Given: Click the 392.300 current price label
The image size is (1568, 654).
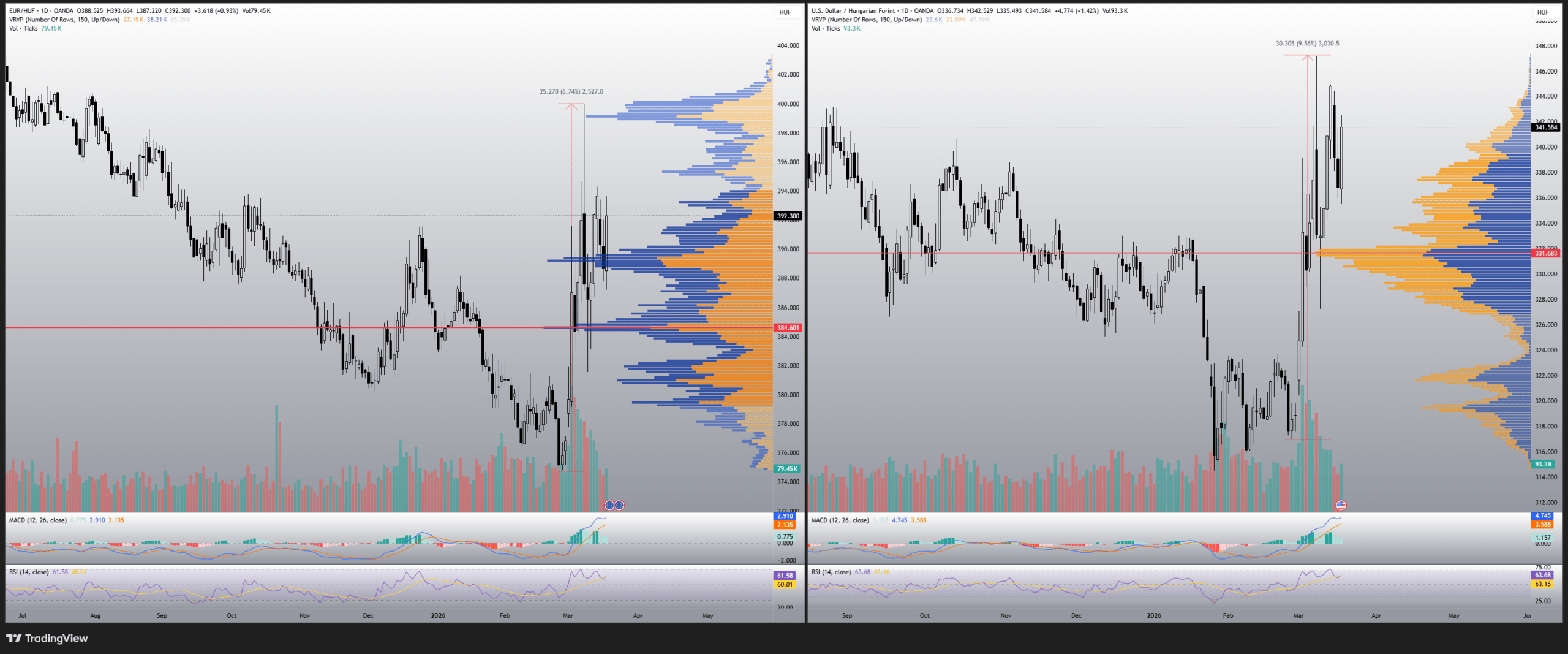Looking at the screenshot, I should point(788,216).
